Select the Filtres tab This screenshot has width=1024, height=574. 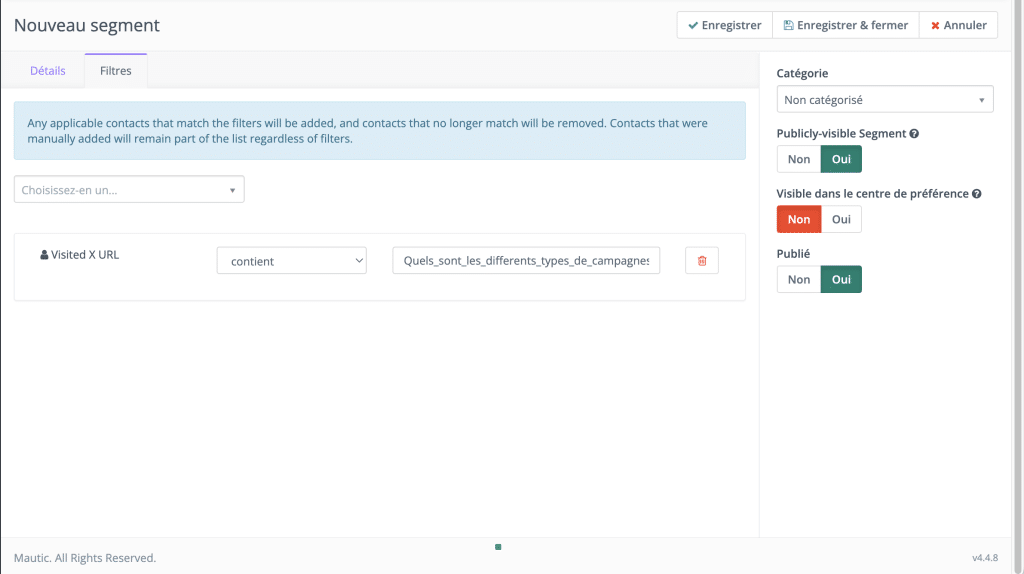[116, 71]
